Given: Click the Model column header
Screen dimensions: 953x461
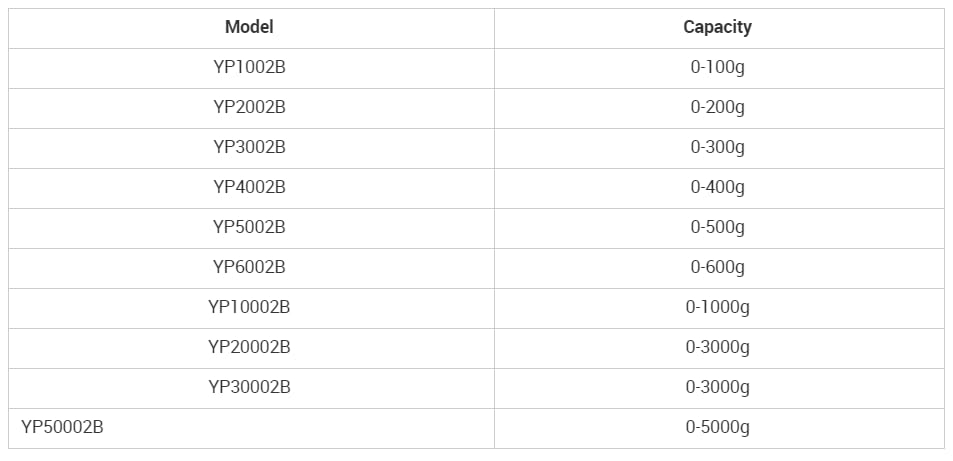Looking at the screenshot, I should click(x=249, y=27).
